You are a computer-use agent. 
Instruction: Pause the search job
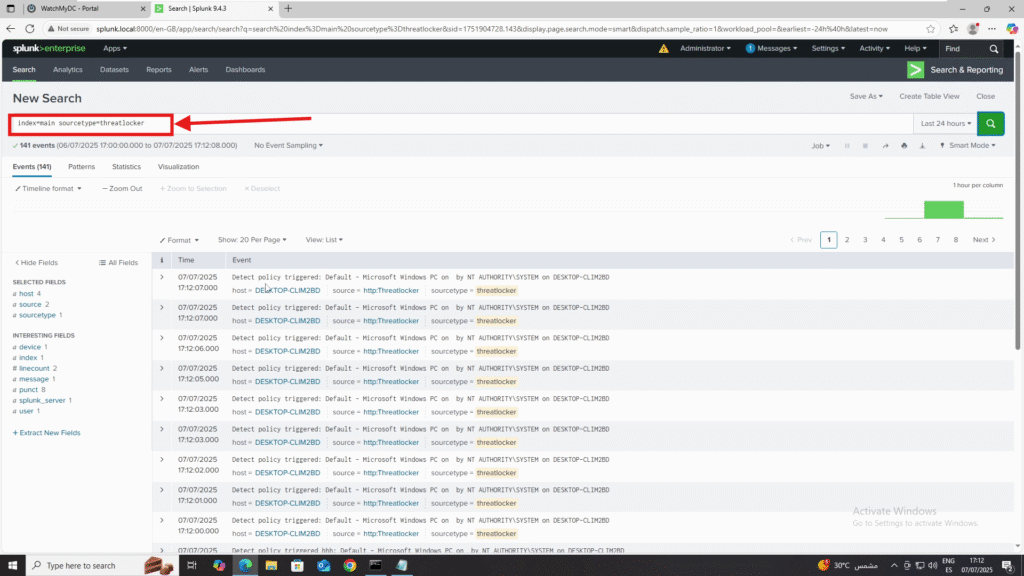[x=847, y=146]
